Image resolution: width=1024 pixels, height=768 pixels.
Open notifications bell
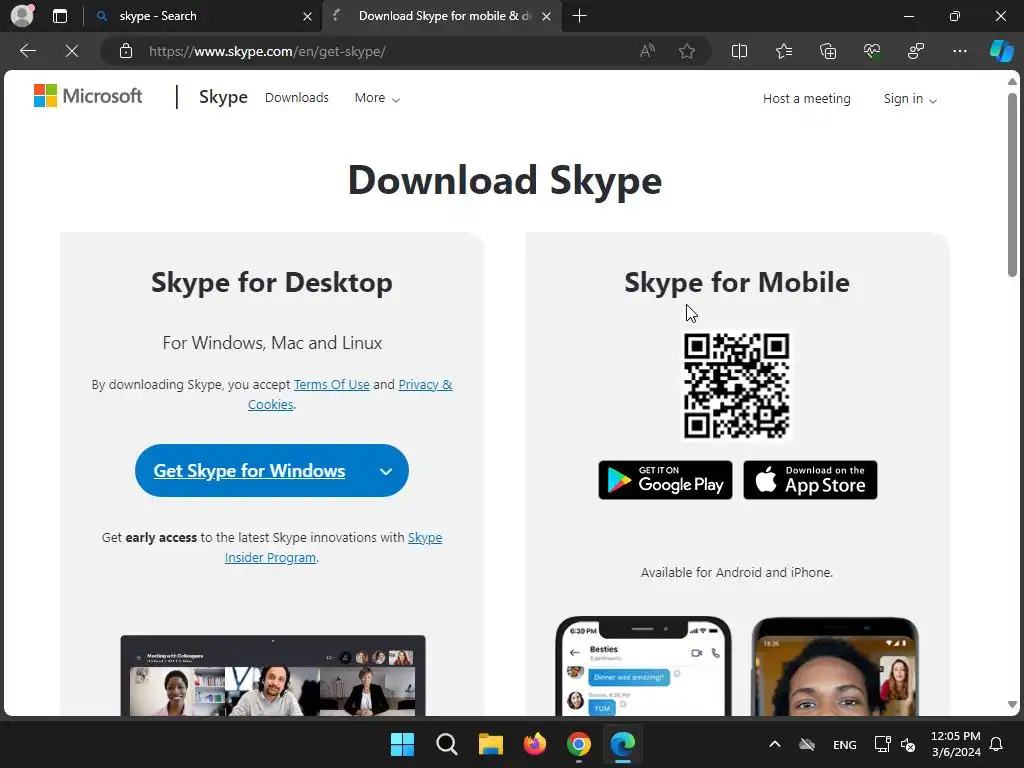pyautogui.click(x=997, y=744)
